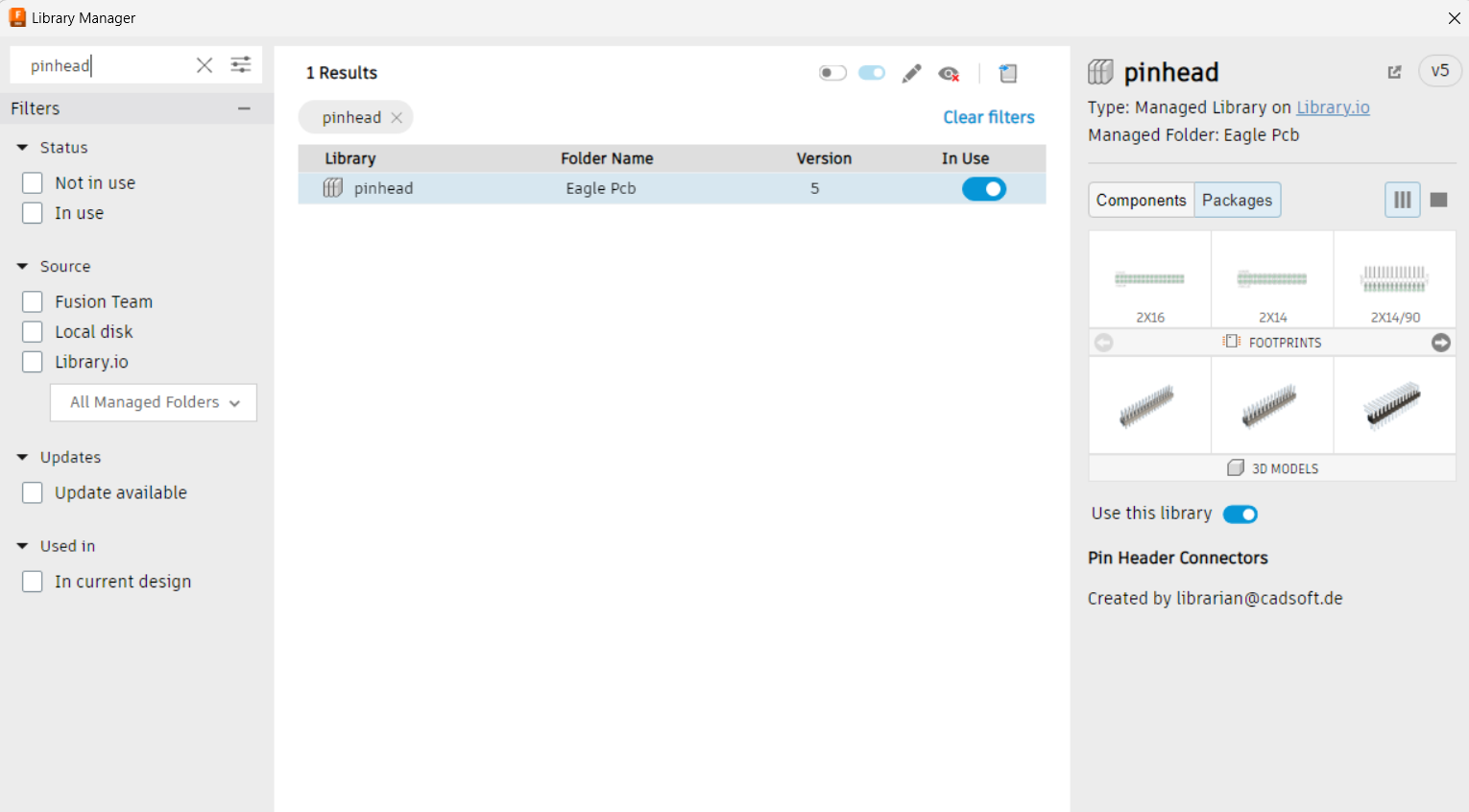The image size is (1469, 812).
Task: Open pinhead library in external window
Action: [x=1394, y=72]
